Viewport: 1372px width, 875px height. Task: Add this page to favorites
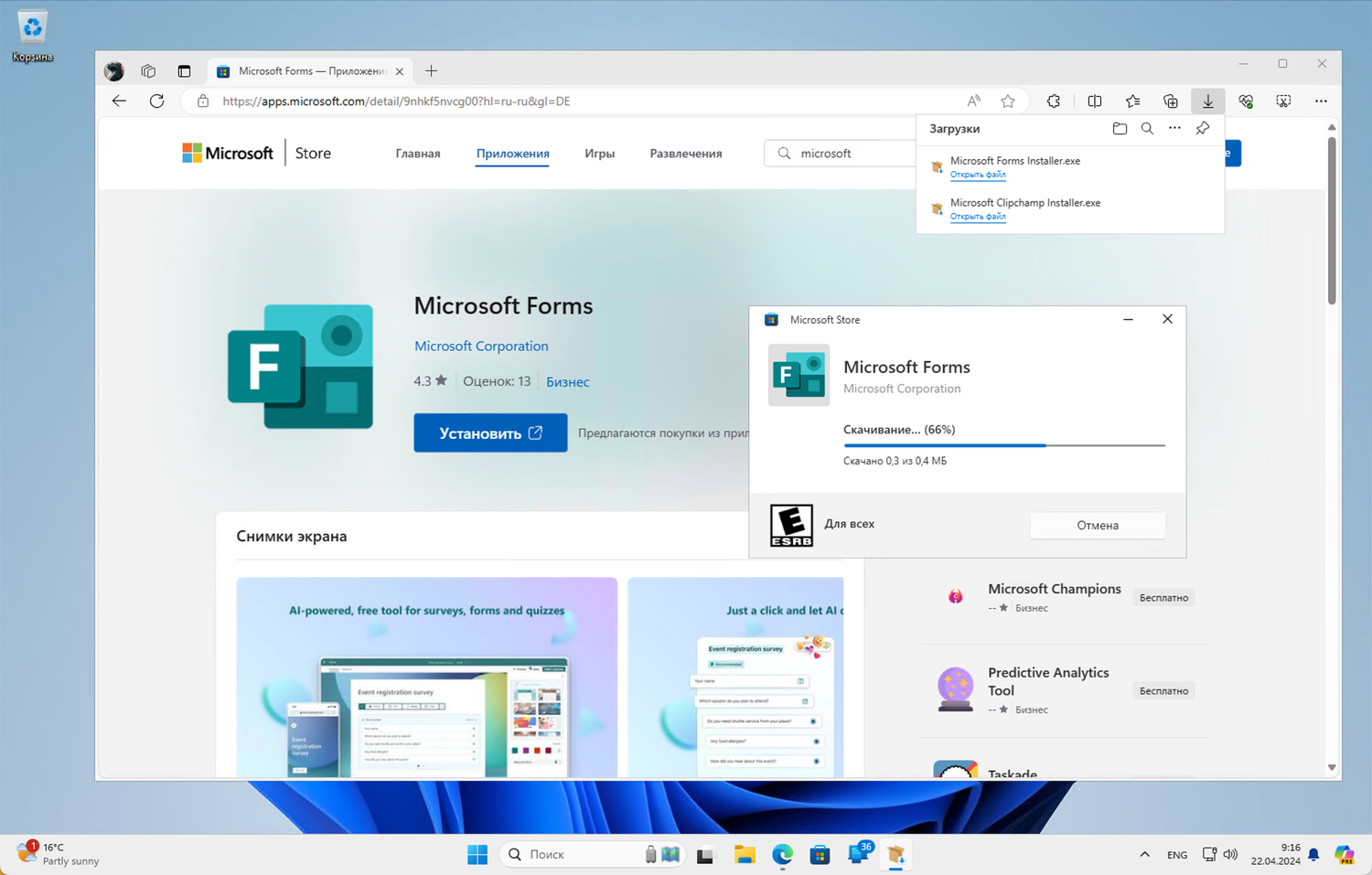pyautogui.click(x=1008, y=101)
